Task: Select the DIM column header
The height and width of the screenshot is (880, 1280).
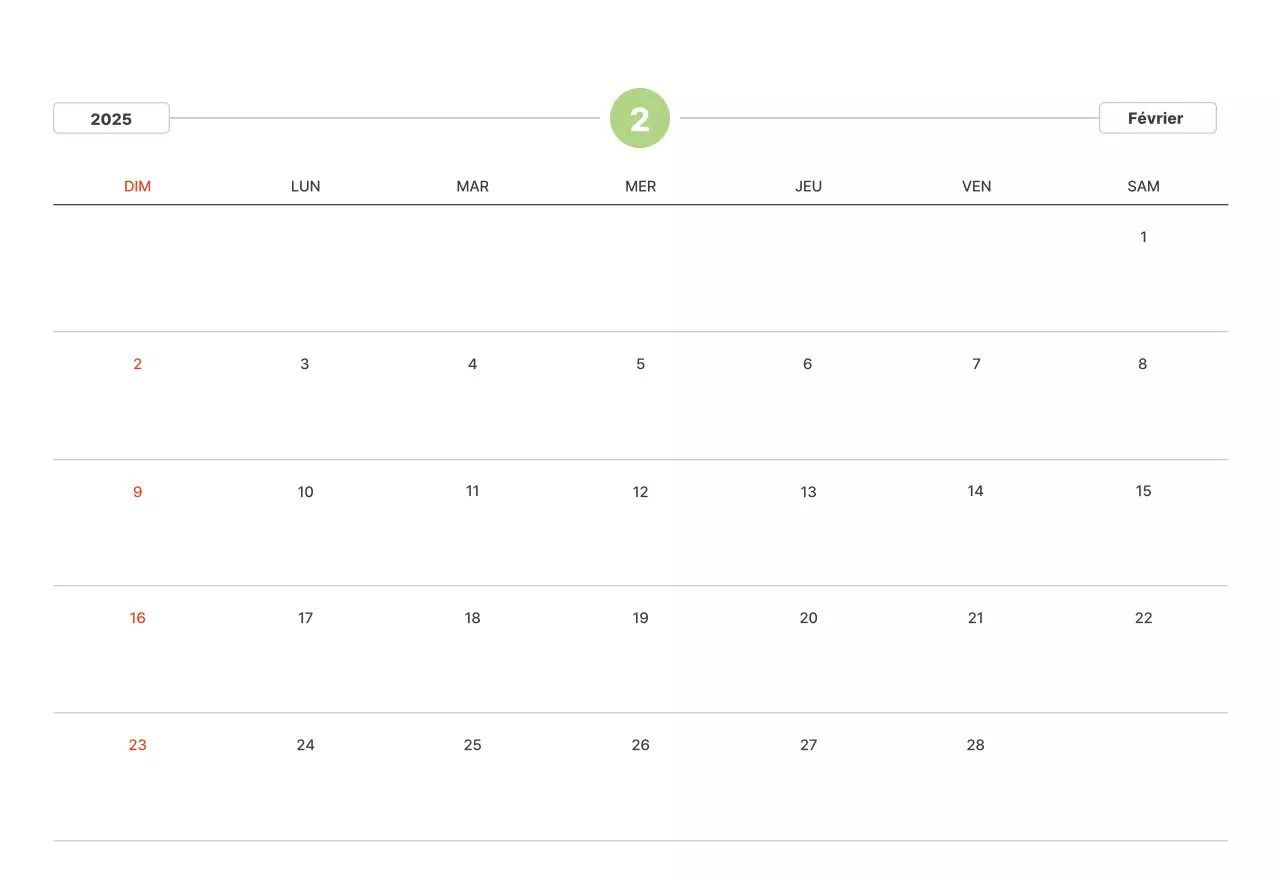Action: (137, 186)
